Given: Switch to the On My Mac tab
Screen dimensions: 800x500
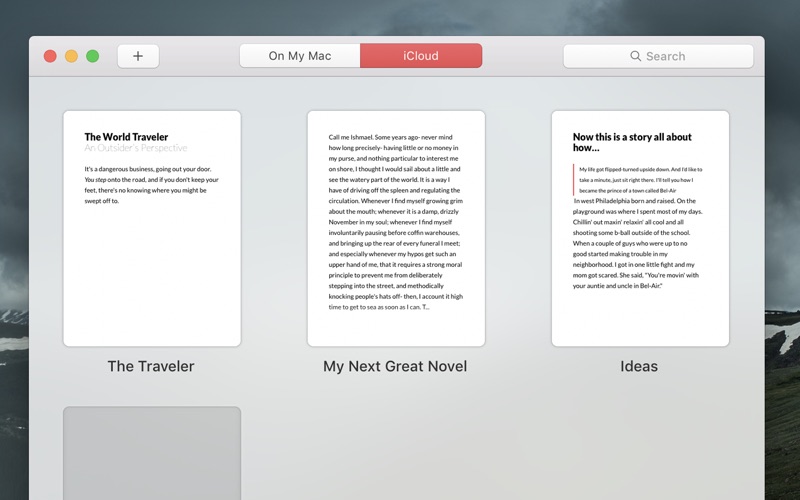Looking at the screenshot, I should [x=300, y=56].
